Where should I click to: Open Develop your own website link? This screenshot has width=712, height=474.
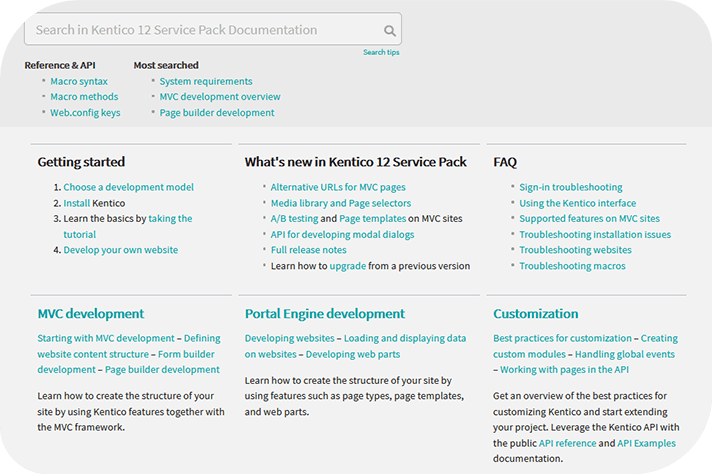pyautogui.click(x=121, y=250)
